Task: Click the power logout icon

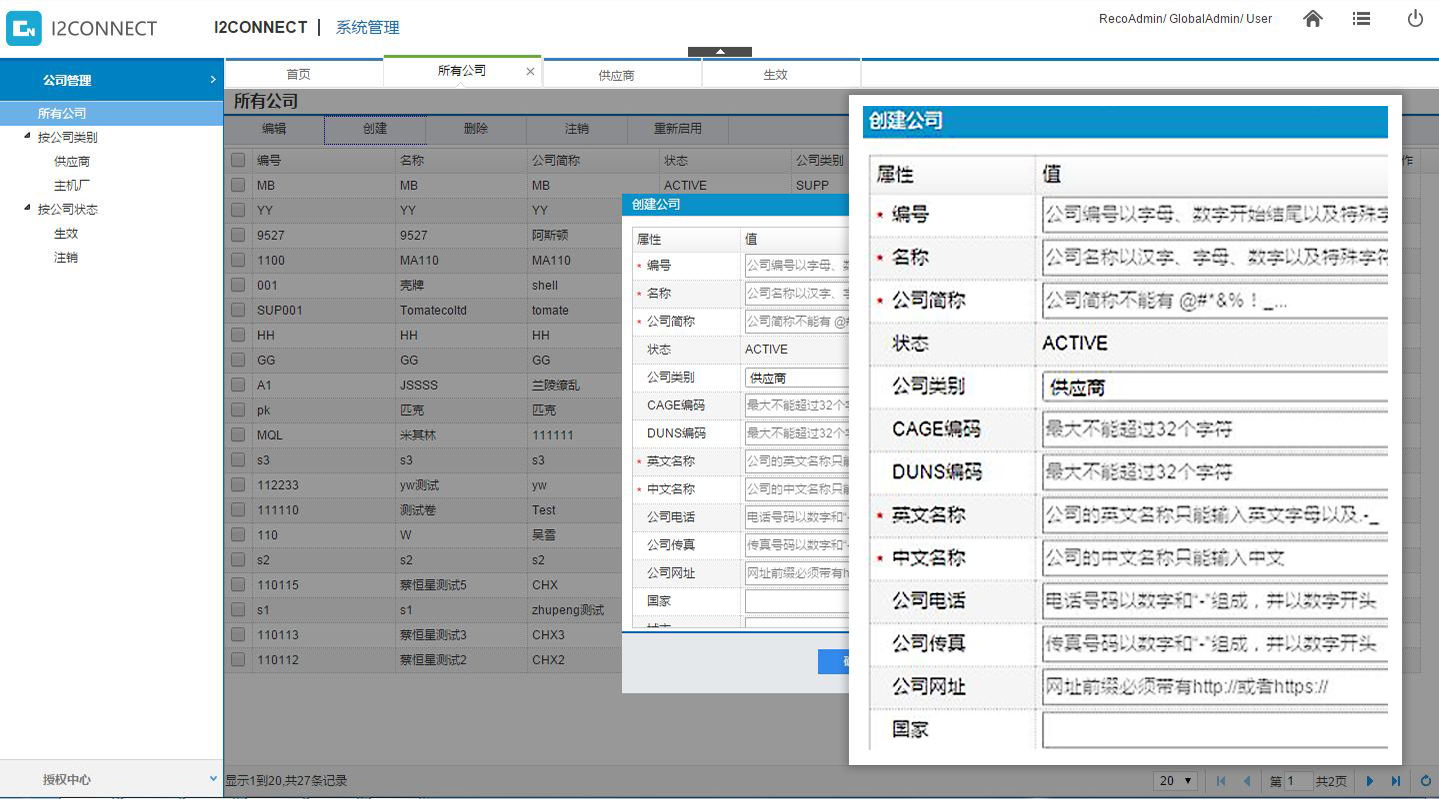Action: (1415, 18)
